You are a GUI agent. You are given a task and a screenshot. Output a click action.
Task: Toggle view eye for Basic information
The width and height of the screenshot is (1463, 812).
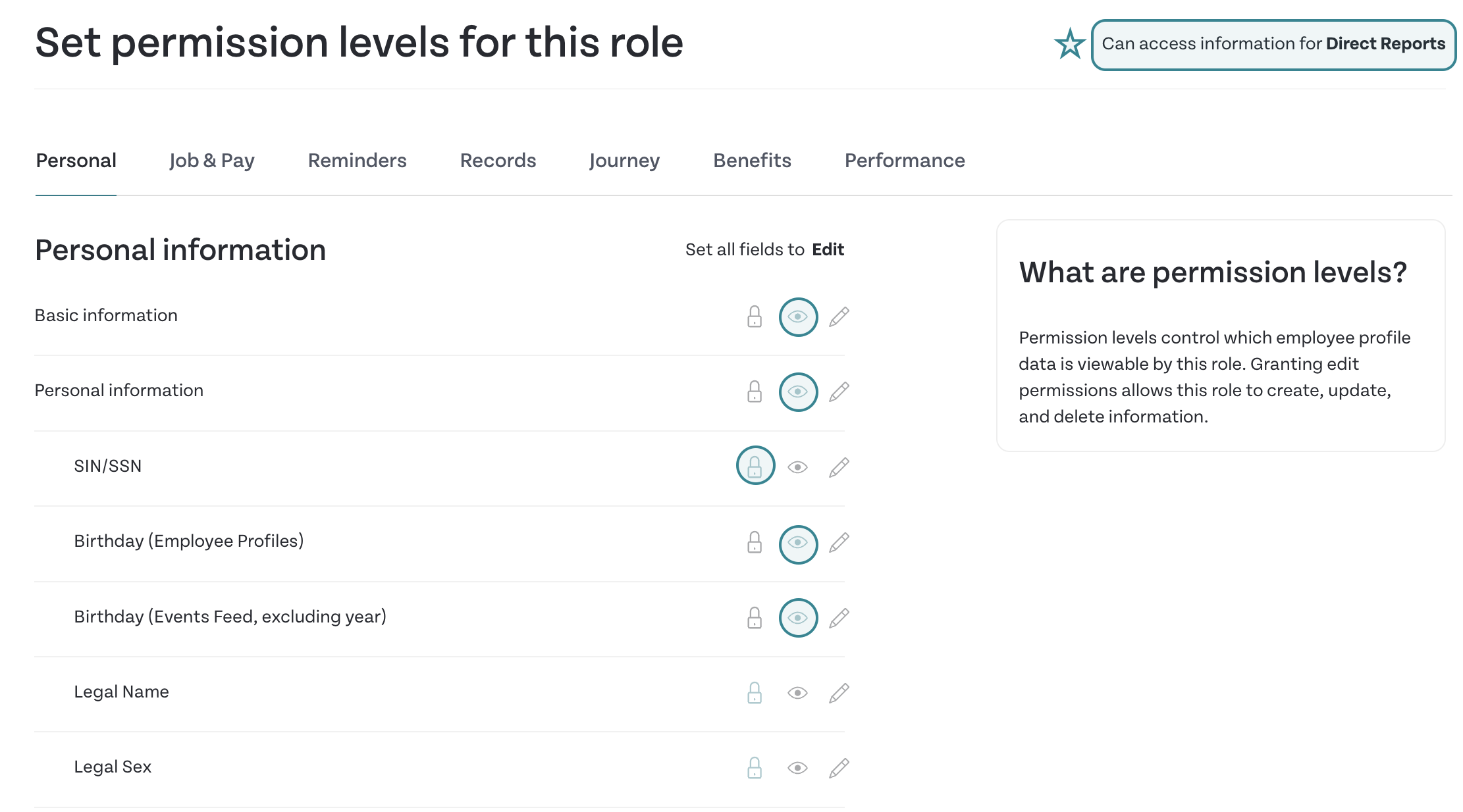pos(798,317)
